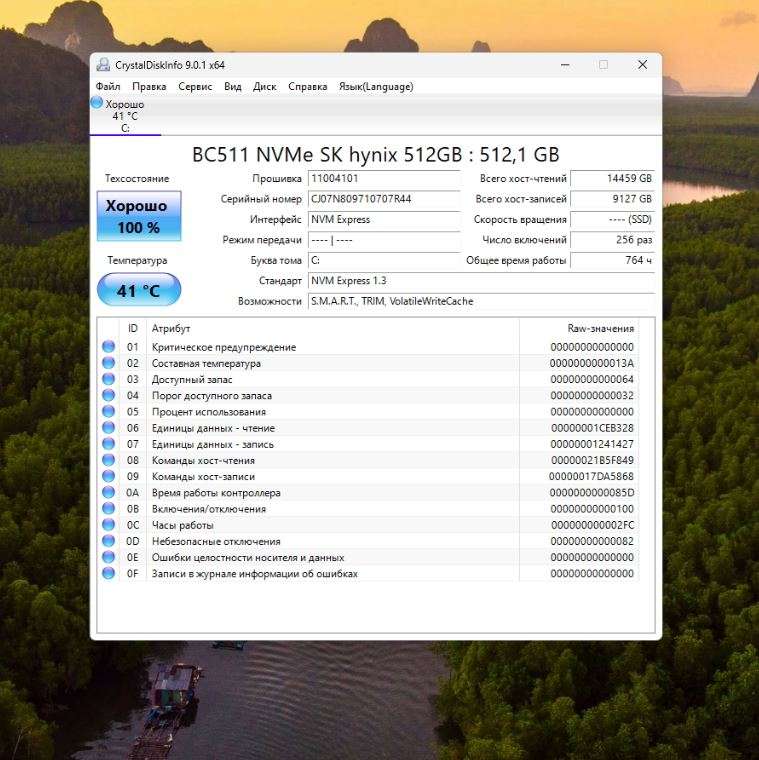Click the status orb next to Составная температура
Screen dimensions: 759x760
(x=108, y=363)
